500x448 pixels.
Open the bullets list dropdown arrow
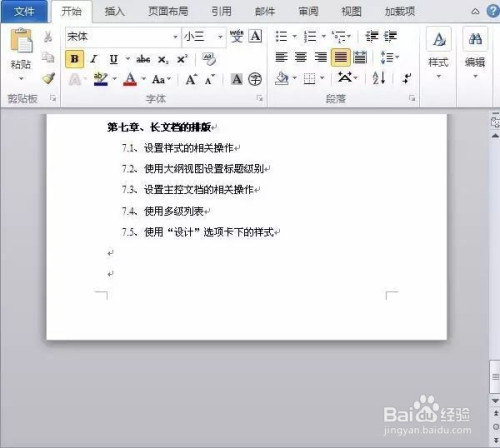coord(294,36)
